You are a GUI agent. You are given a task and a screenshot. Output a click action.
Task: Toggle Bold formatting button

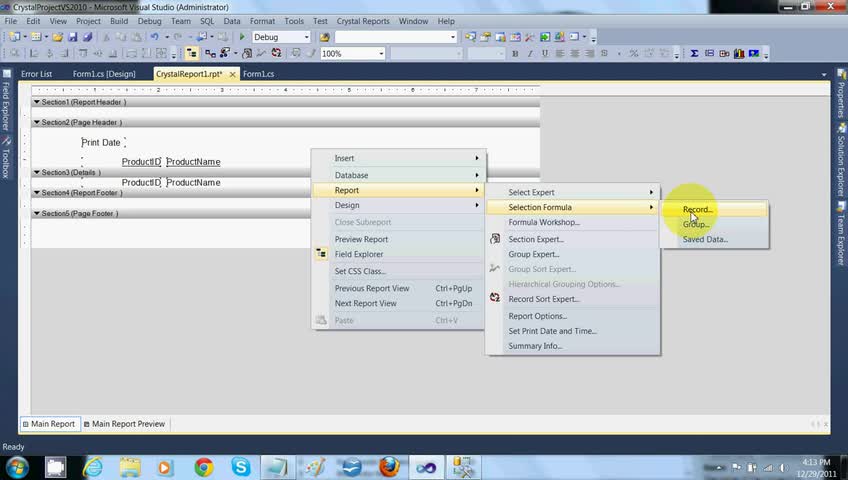(x=515, y=53)
